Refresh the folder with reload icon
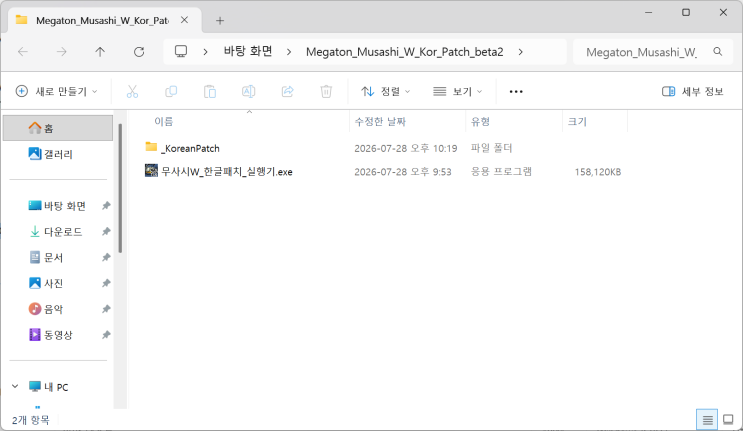743x431 pixels. pos(139,52)
